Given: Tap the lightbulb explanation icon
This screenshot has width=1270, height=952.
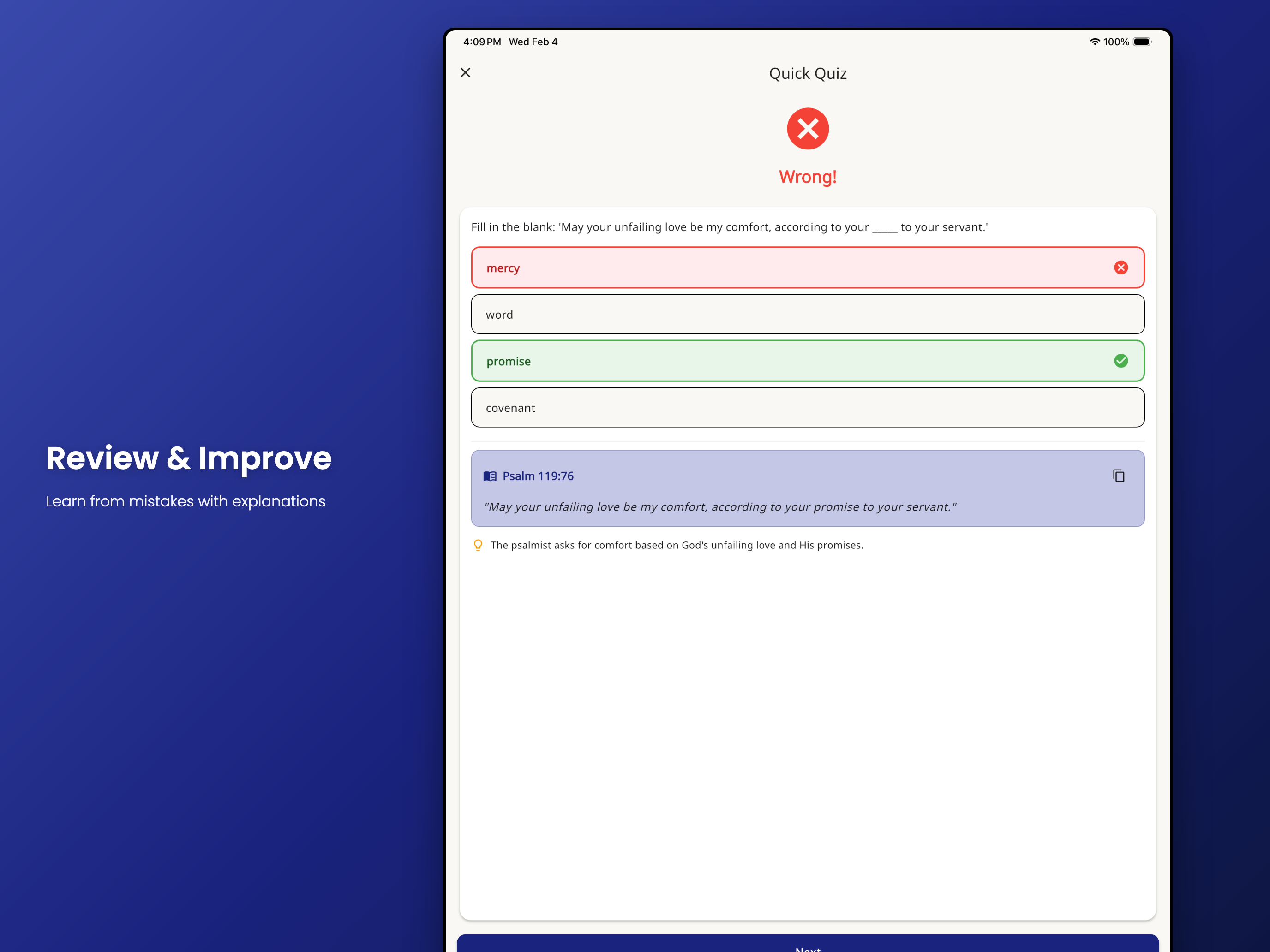Looking at the screenshot, I should tap(478, 545).
